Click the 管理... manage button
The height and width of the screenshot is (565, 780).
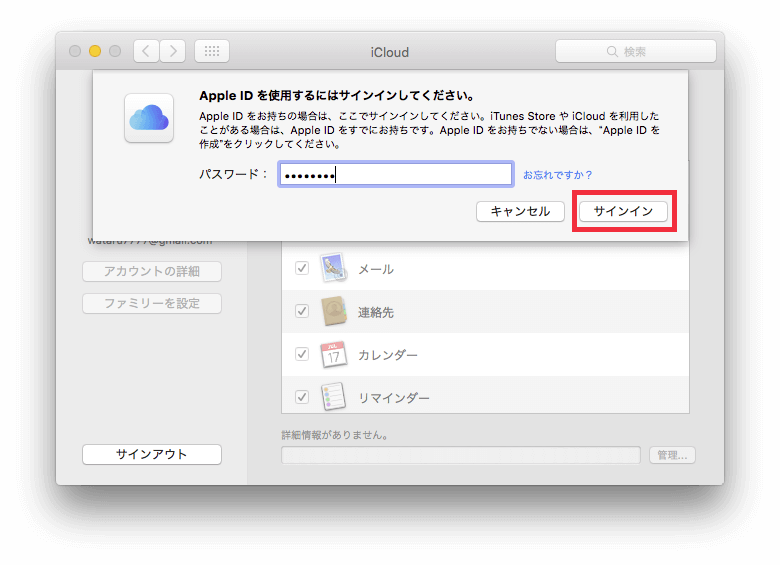pyautogui.click(x=672, y=455)
